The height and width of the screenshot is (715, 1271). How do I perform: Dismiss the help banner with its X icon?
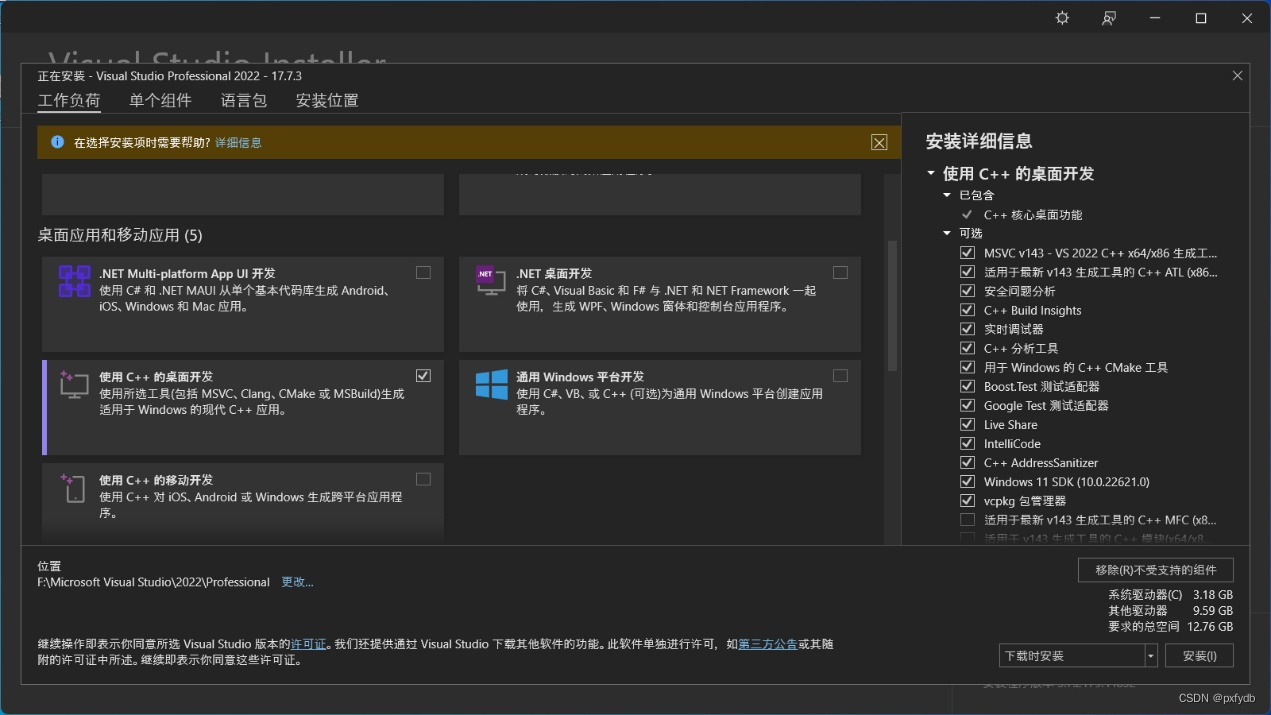[x=879, y=142]
